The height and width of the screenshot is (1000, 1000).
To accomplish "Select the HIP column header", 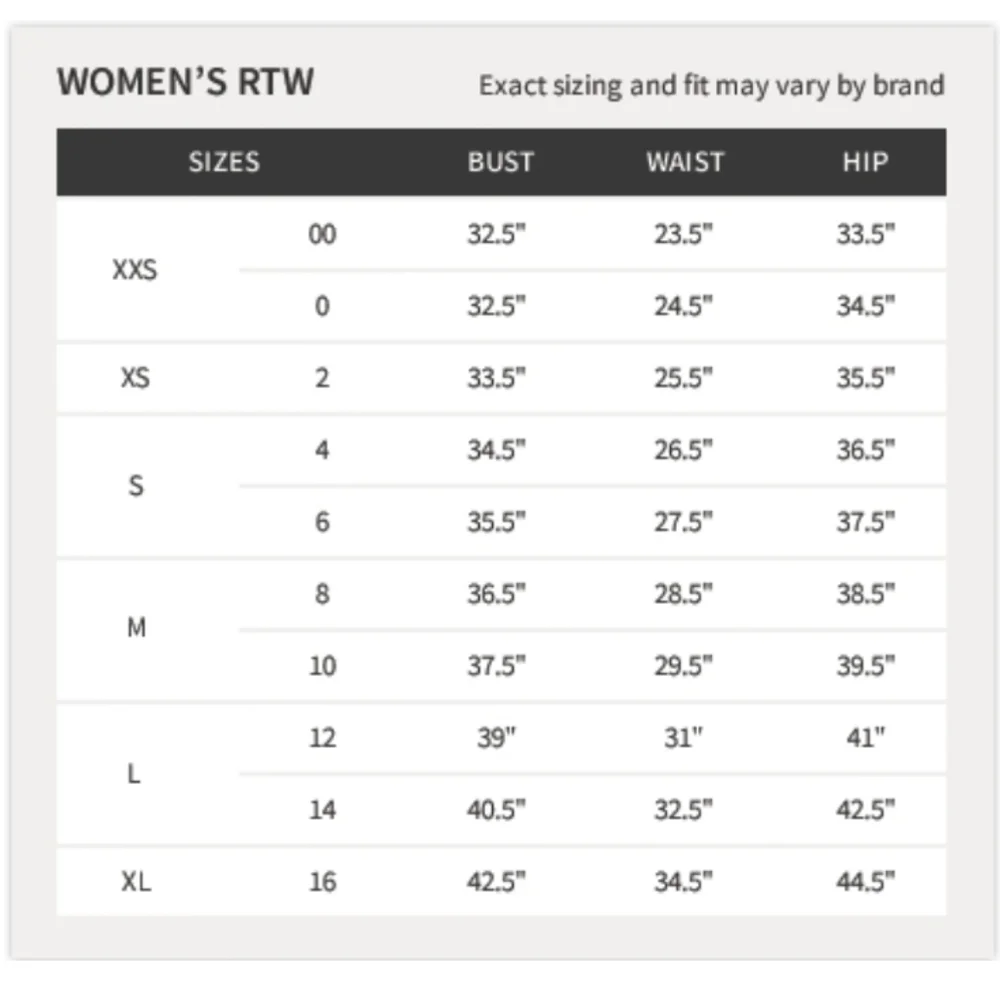I will coord(865,162).
